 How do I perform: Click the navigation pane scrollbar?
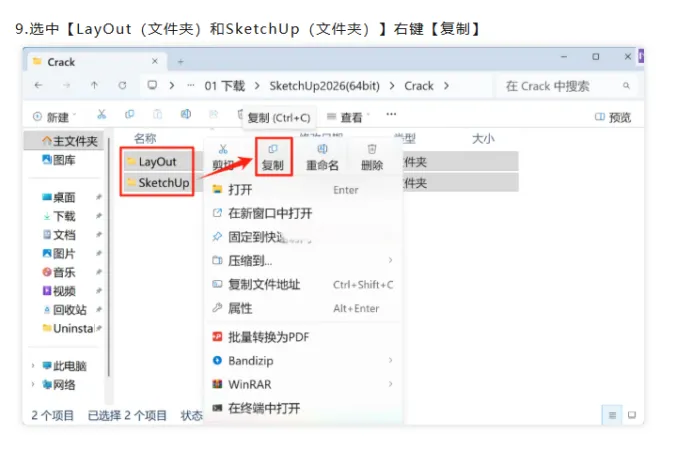coord(109,256)
